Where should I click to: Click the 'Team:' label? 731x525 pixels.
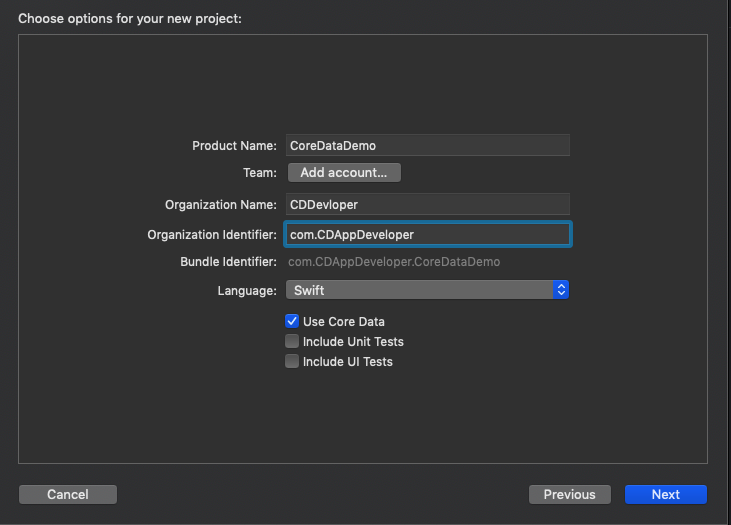259,173
